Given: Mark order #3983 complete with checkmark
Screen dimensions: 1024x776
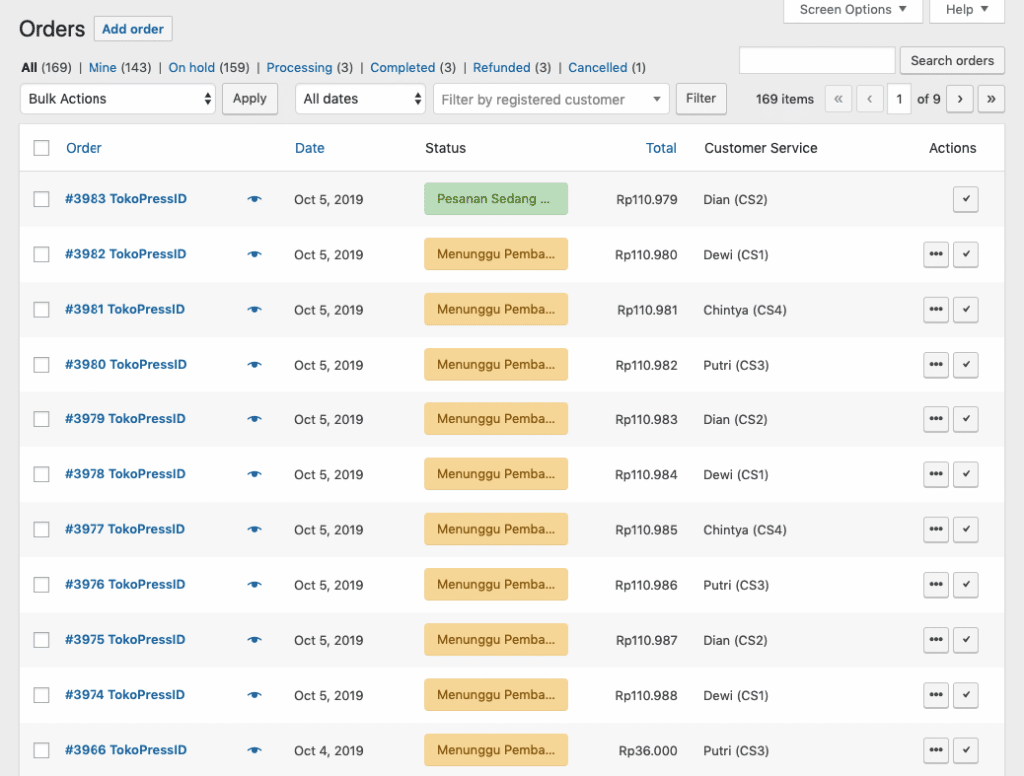Looking at the screenshot, I should coord(965,199).
